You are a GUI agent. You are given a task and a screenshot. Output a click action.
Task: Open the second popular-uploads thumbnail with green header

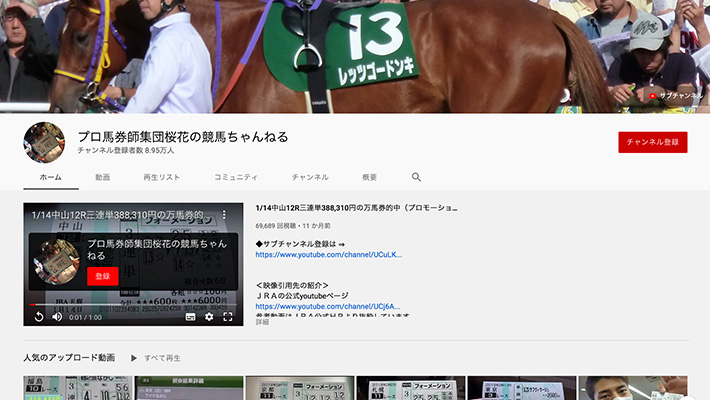[189, 388]
